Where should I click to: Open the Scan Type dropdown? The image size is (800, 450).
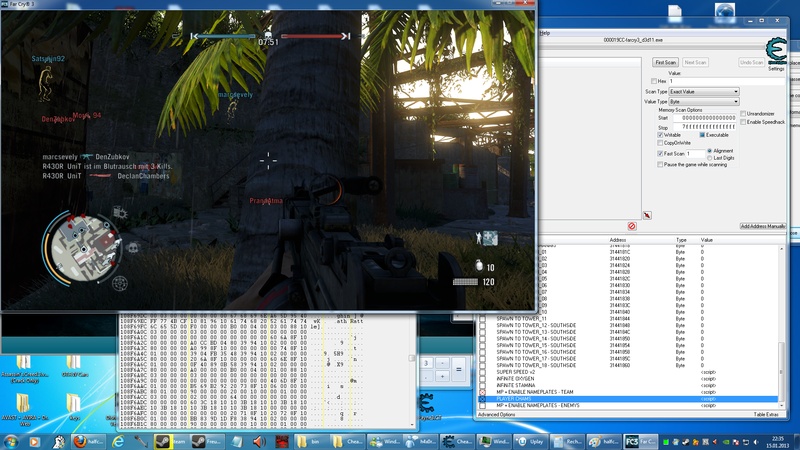point(704,91)
